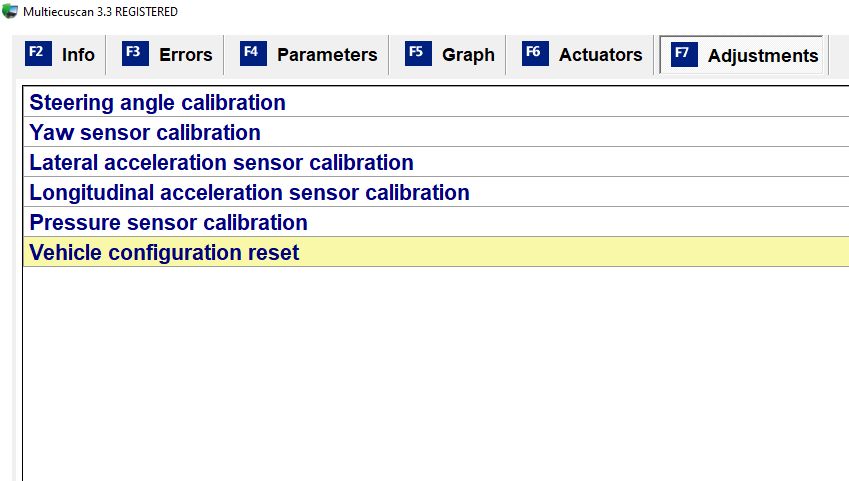Screen dimensions: 849x481
Task: Click the F3 key badge icon
Action: click(135, 53)
